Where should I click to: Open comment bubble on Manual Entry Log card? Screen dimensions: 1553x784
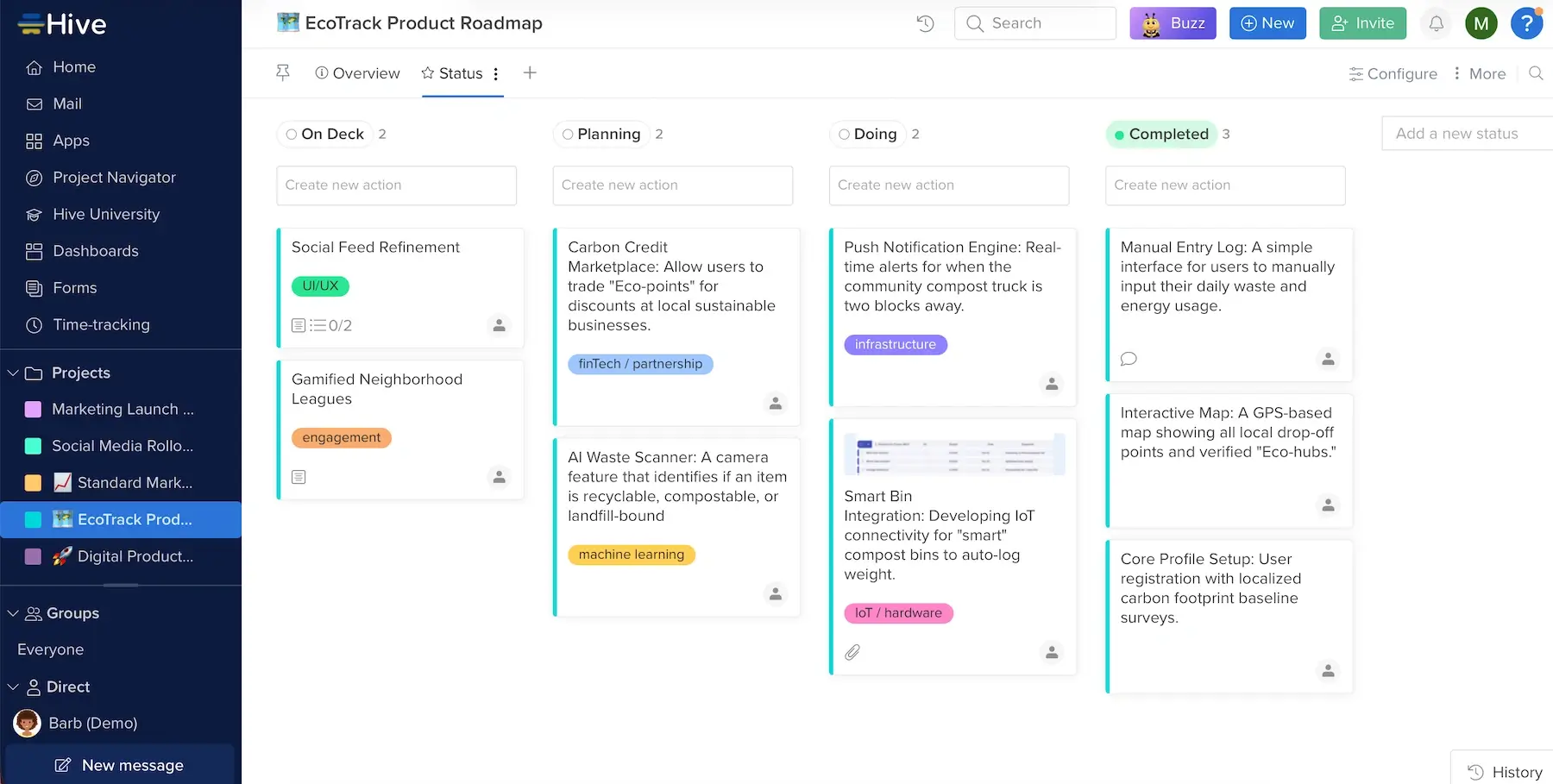click(x=1129, y=359)
